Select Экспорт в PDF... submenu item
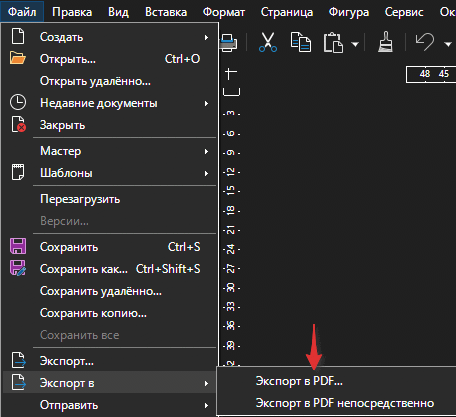Image resolution: width=456 pixels, height=417 pixels. pos(336,381)
